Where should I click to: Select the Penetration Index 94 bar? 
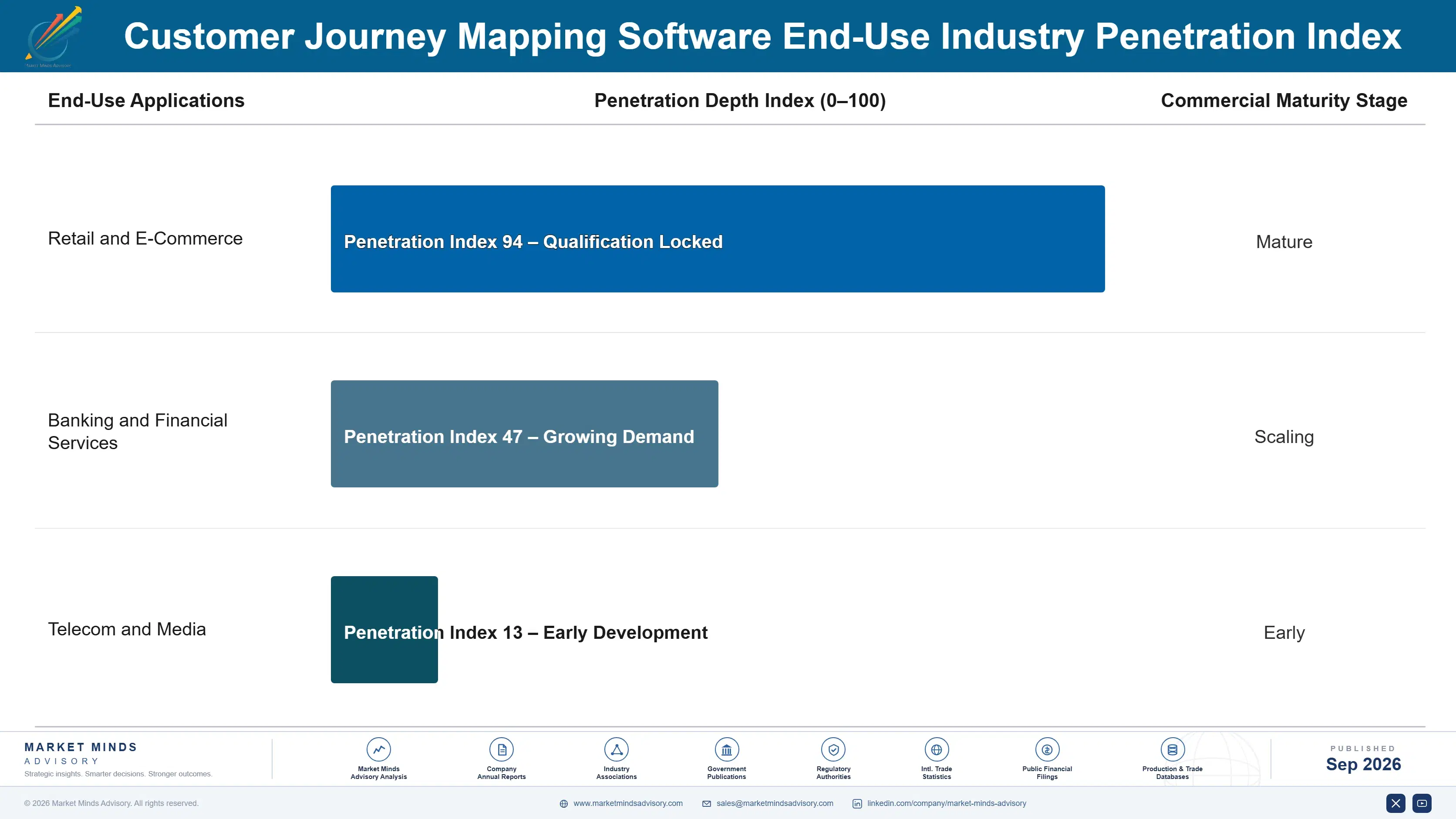[x=717, y=238]
